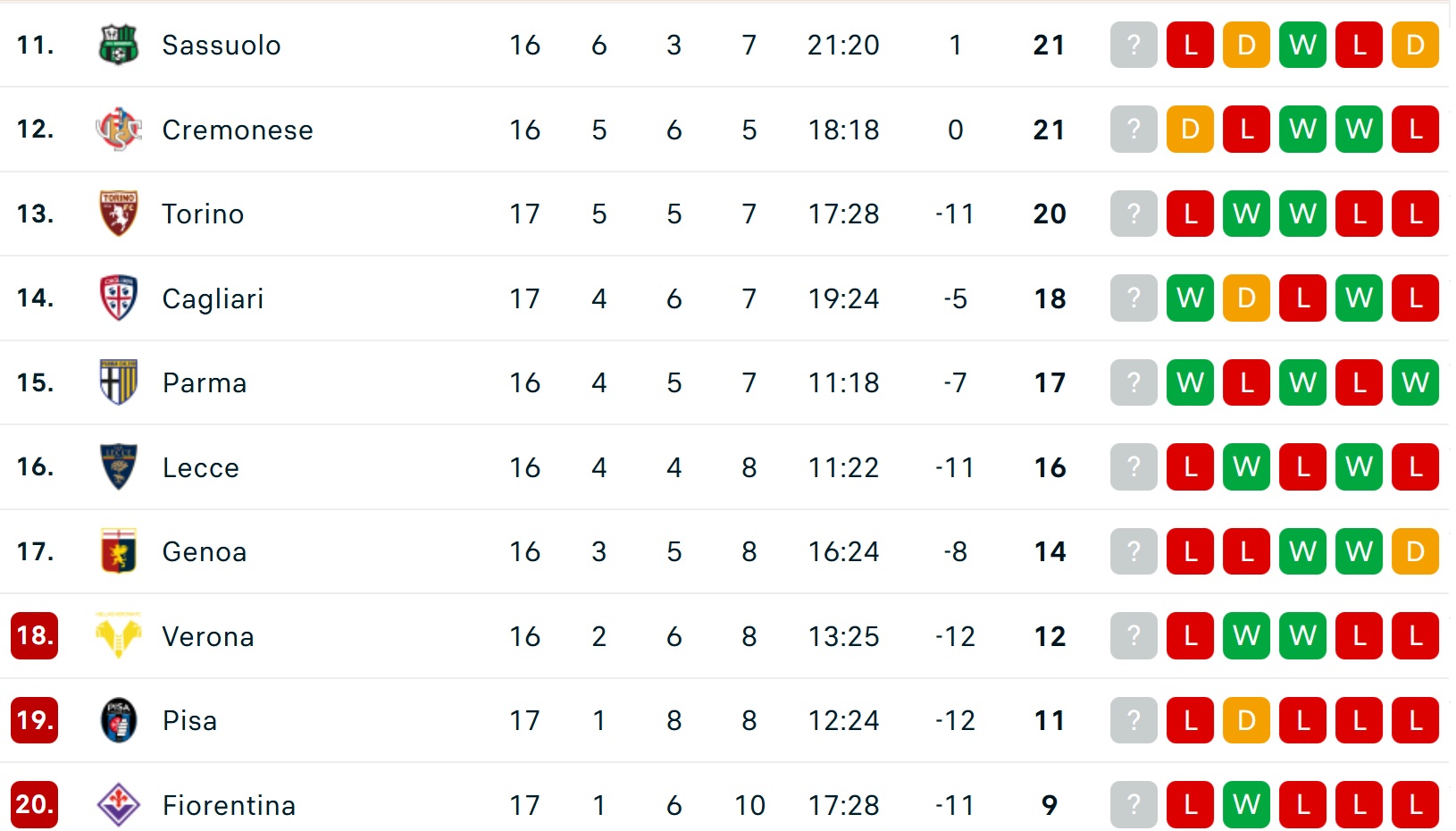Click the Cremonese team logo

pos(118,130)
